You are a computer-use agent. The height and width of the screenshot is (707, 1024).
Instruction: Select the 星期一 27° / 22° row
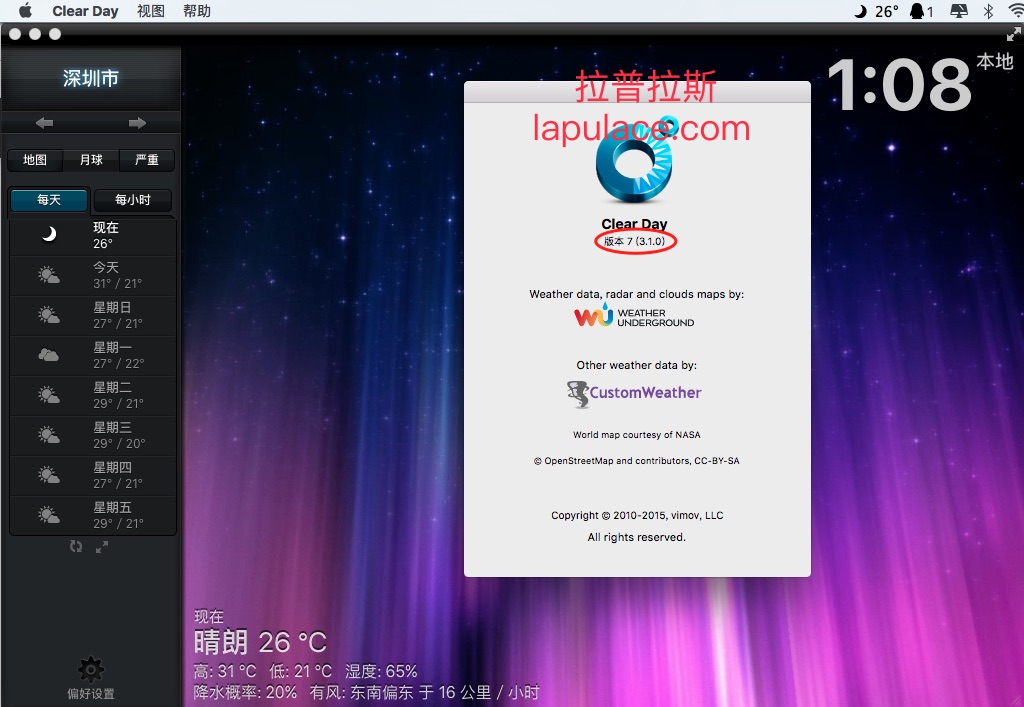click(x=93, y=356)
